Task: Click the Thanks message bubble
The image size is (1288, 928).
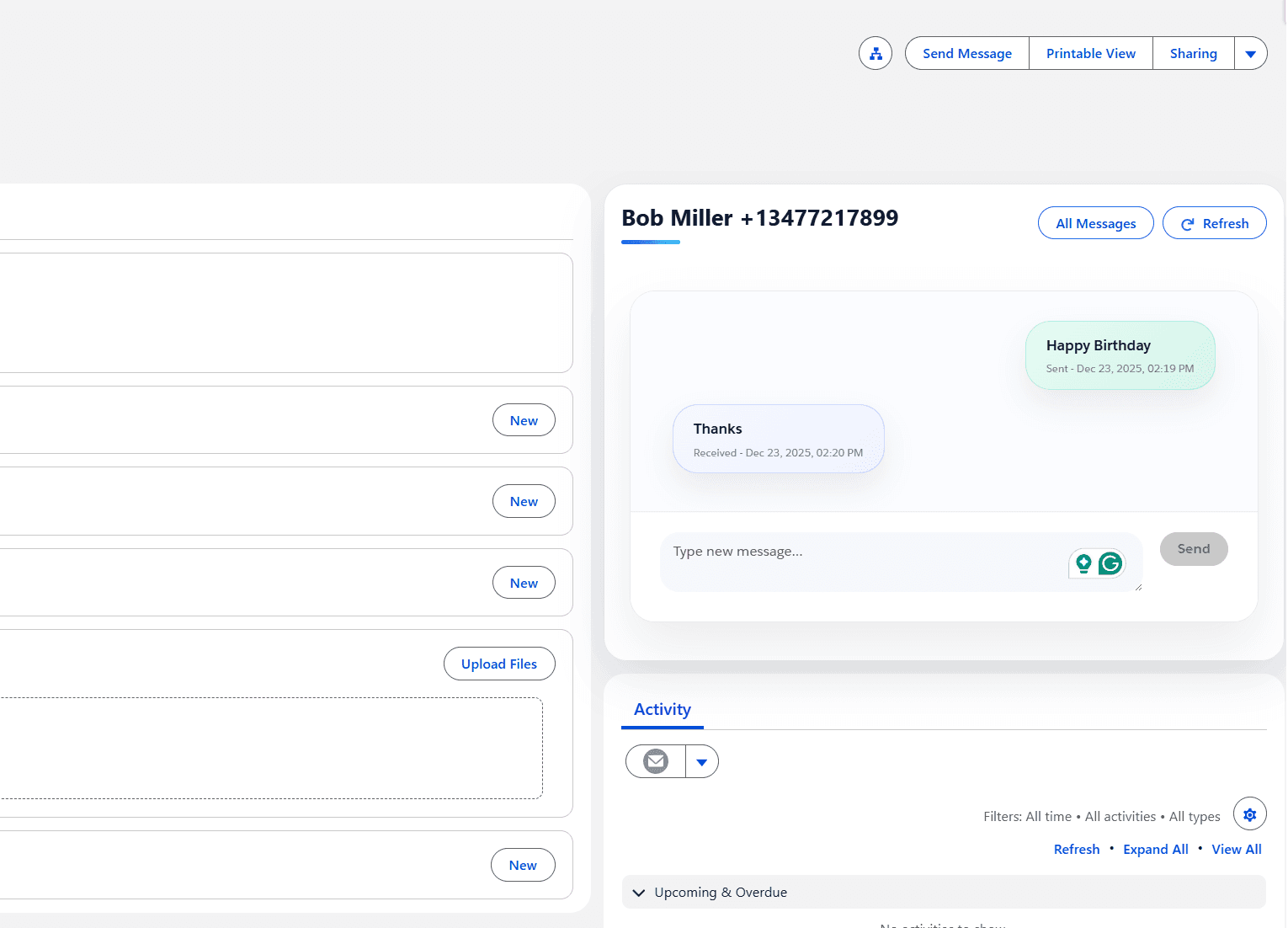Action: tap(777, 438)
